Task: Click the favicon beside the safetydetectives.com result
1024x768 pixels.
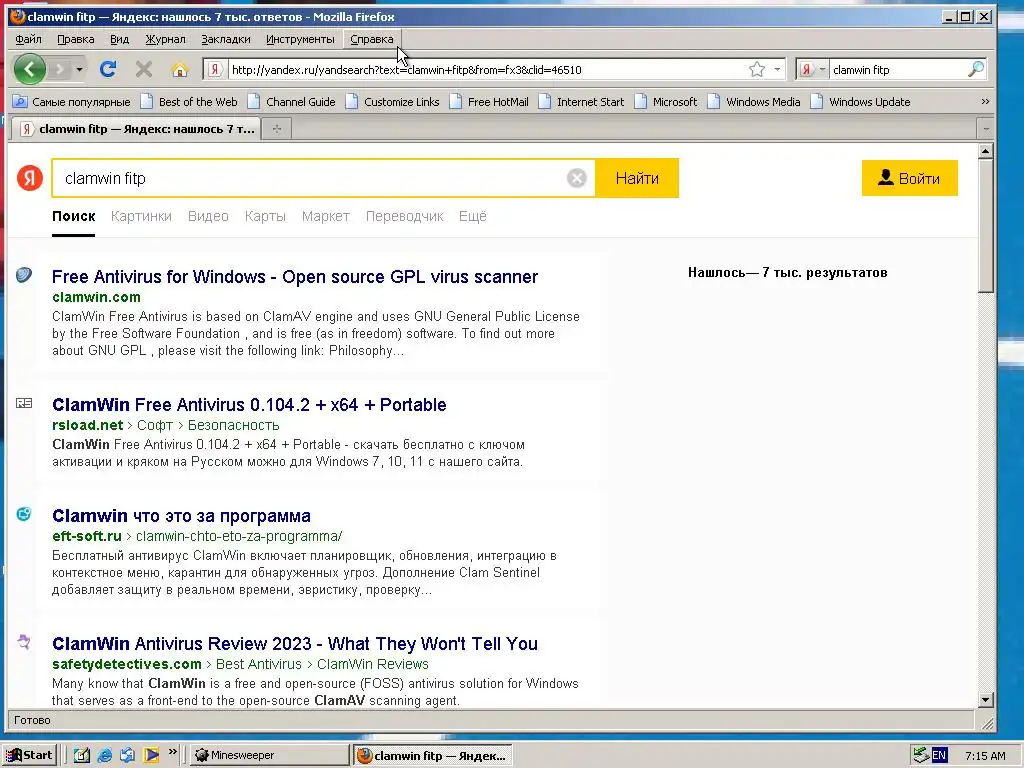Action: click(24, 642)
